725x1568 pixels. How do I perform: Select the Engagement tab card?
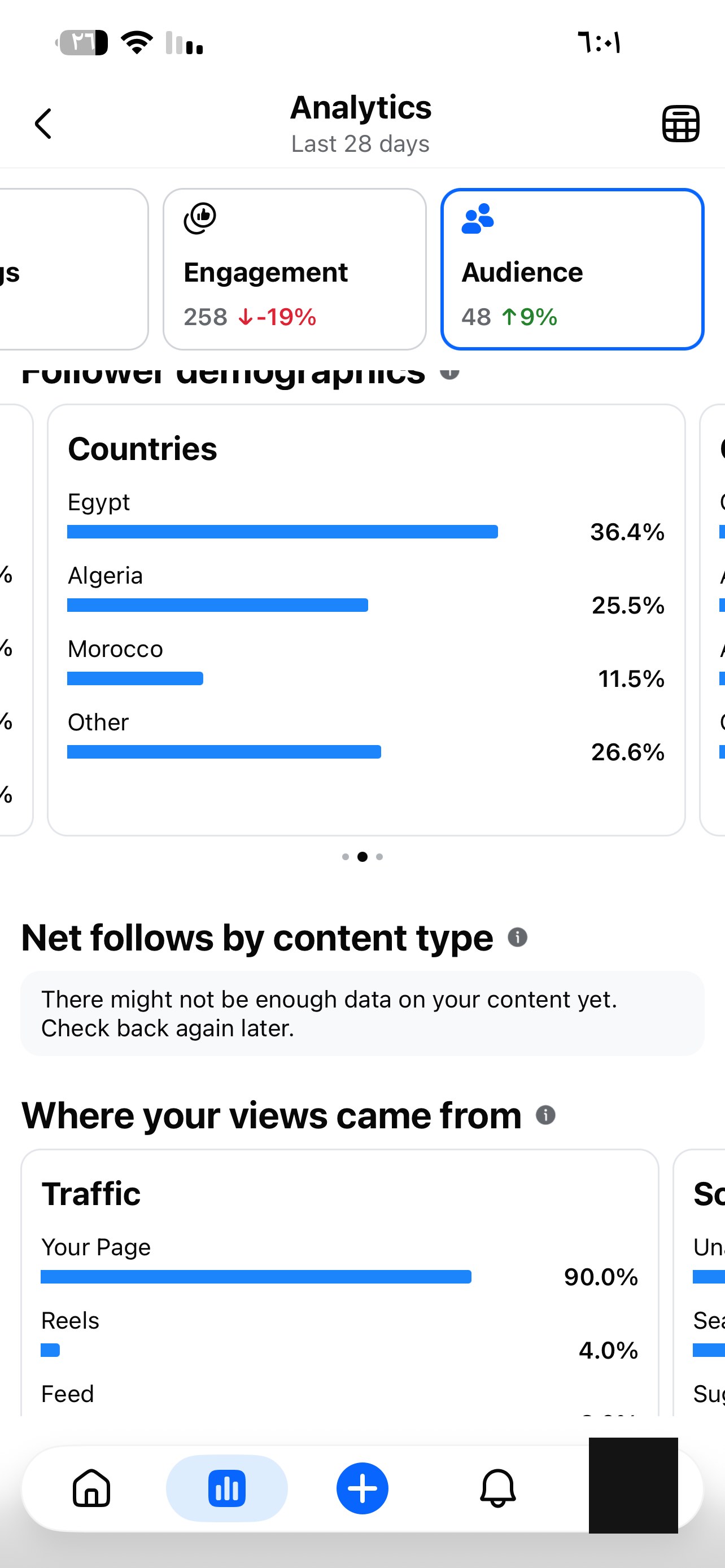point(295,269)
